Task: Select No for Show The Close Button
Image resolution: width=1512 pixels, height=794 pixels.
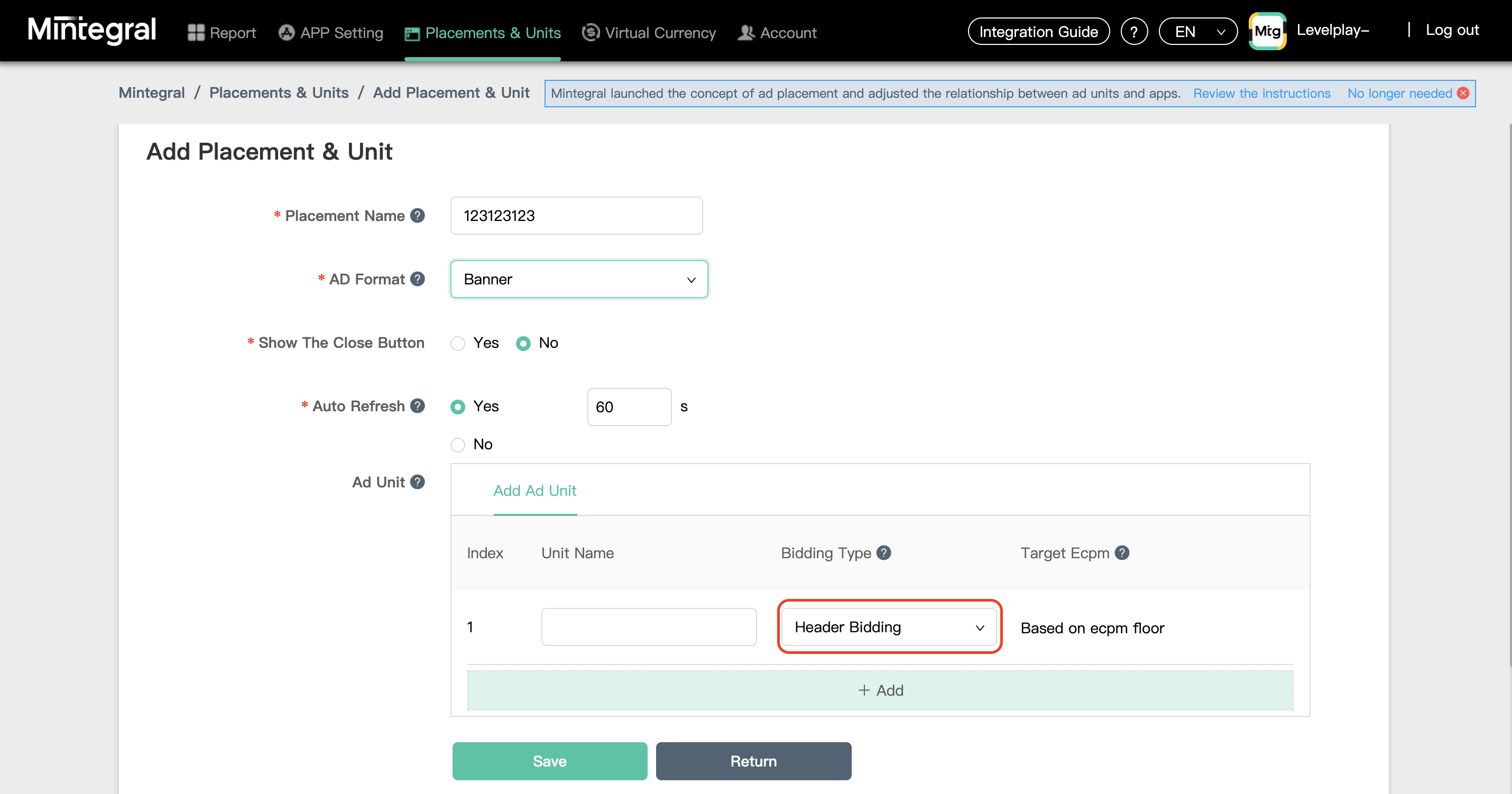Action: coord(523,343)
